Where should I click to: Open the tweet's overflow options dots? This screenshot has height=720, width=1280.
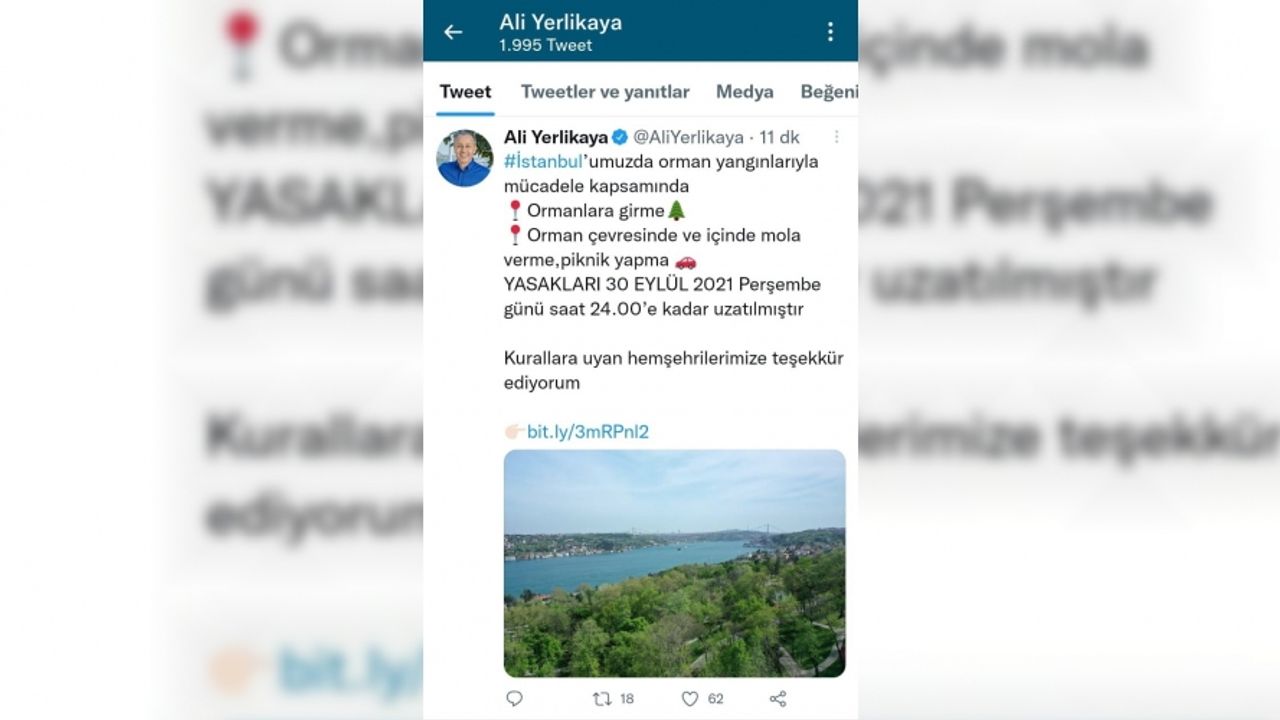tap(837, 137)
